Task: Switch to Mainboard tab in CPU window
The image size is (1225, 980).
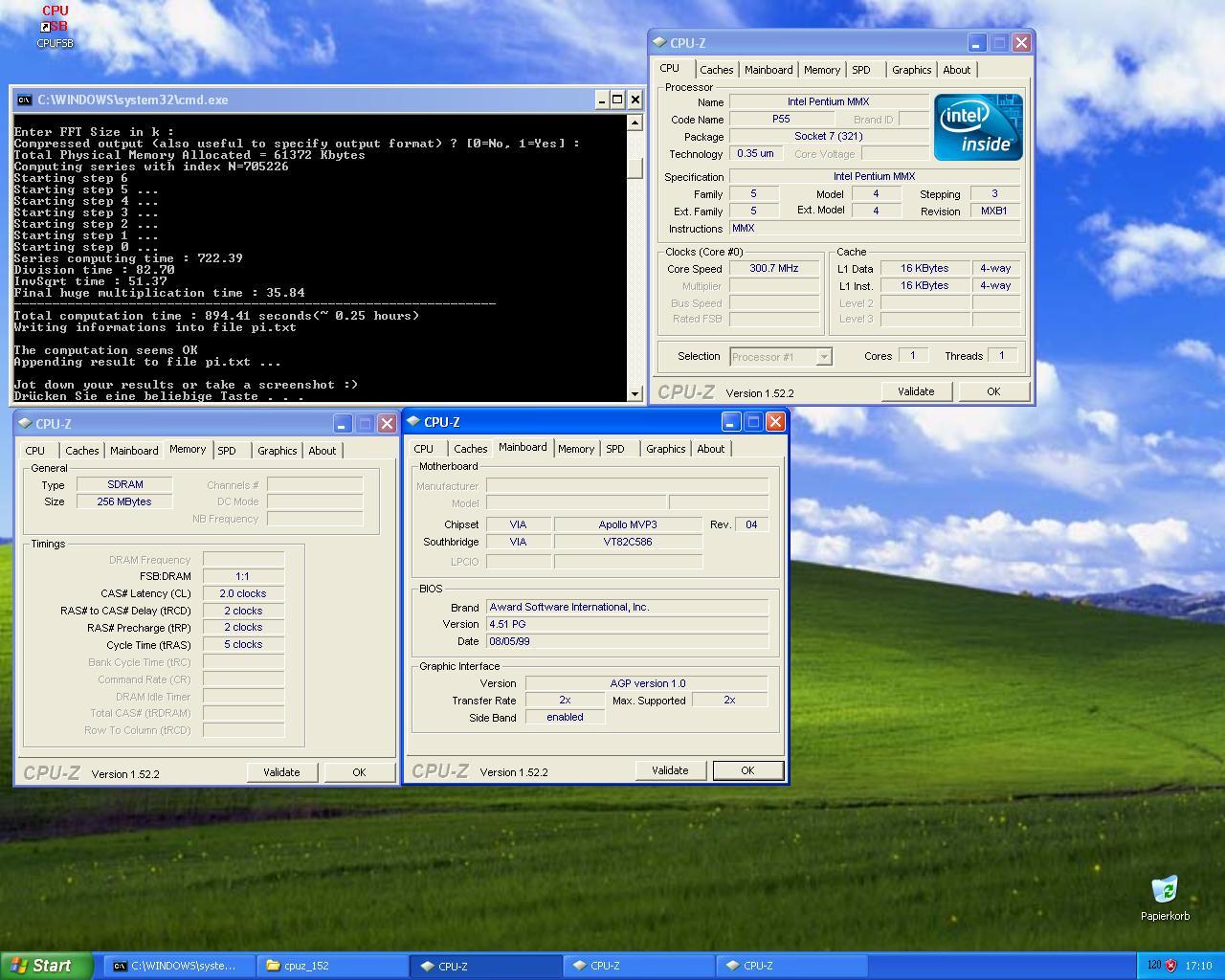Action: tap(768, 70)
